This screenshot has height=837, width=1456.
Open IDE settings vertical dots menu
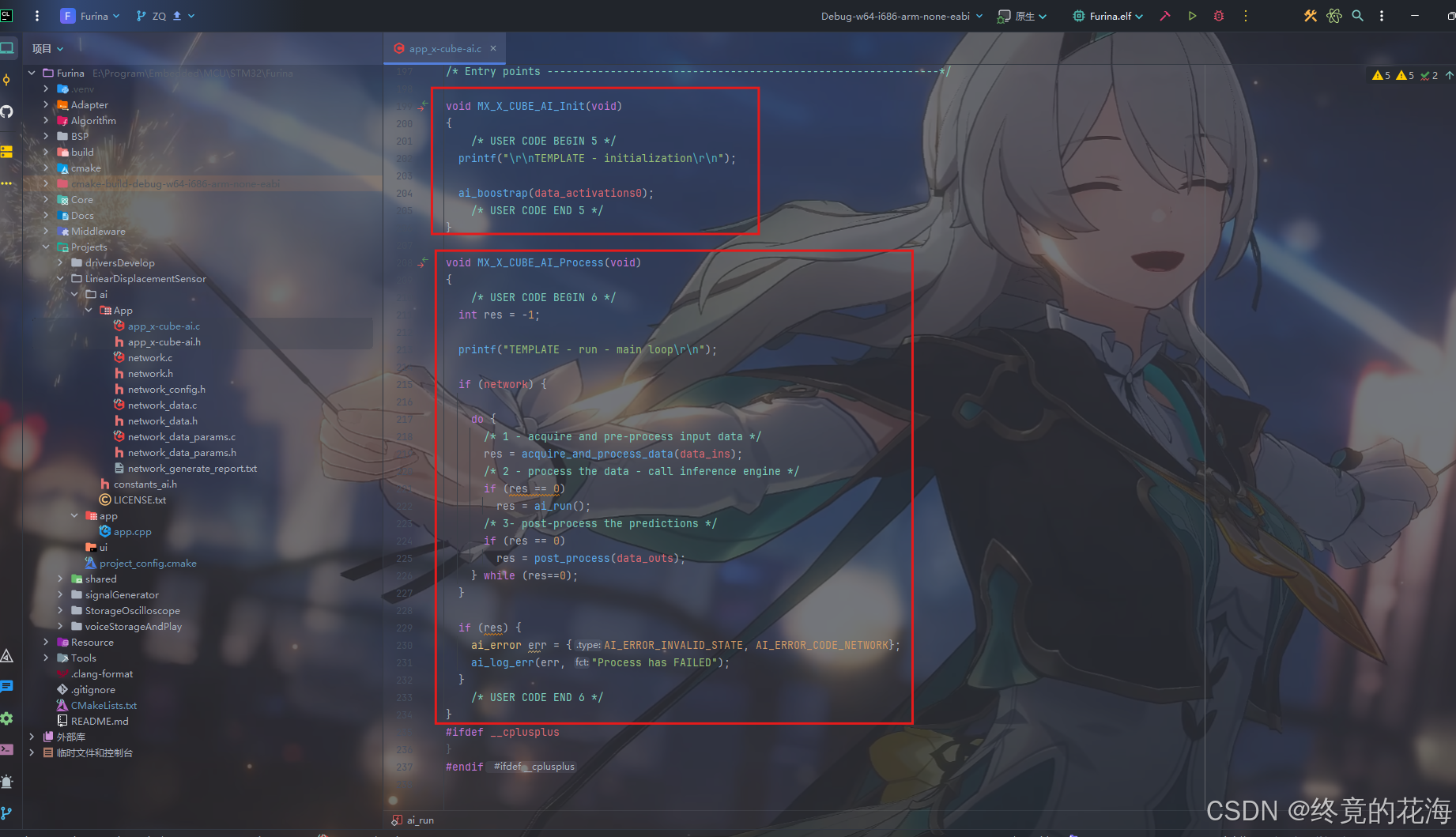1382,16
